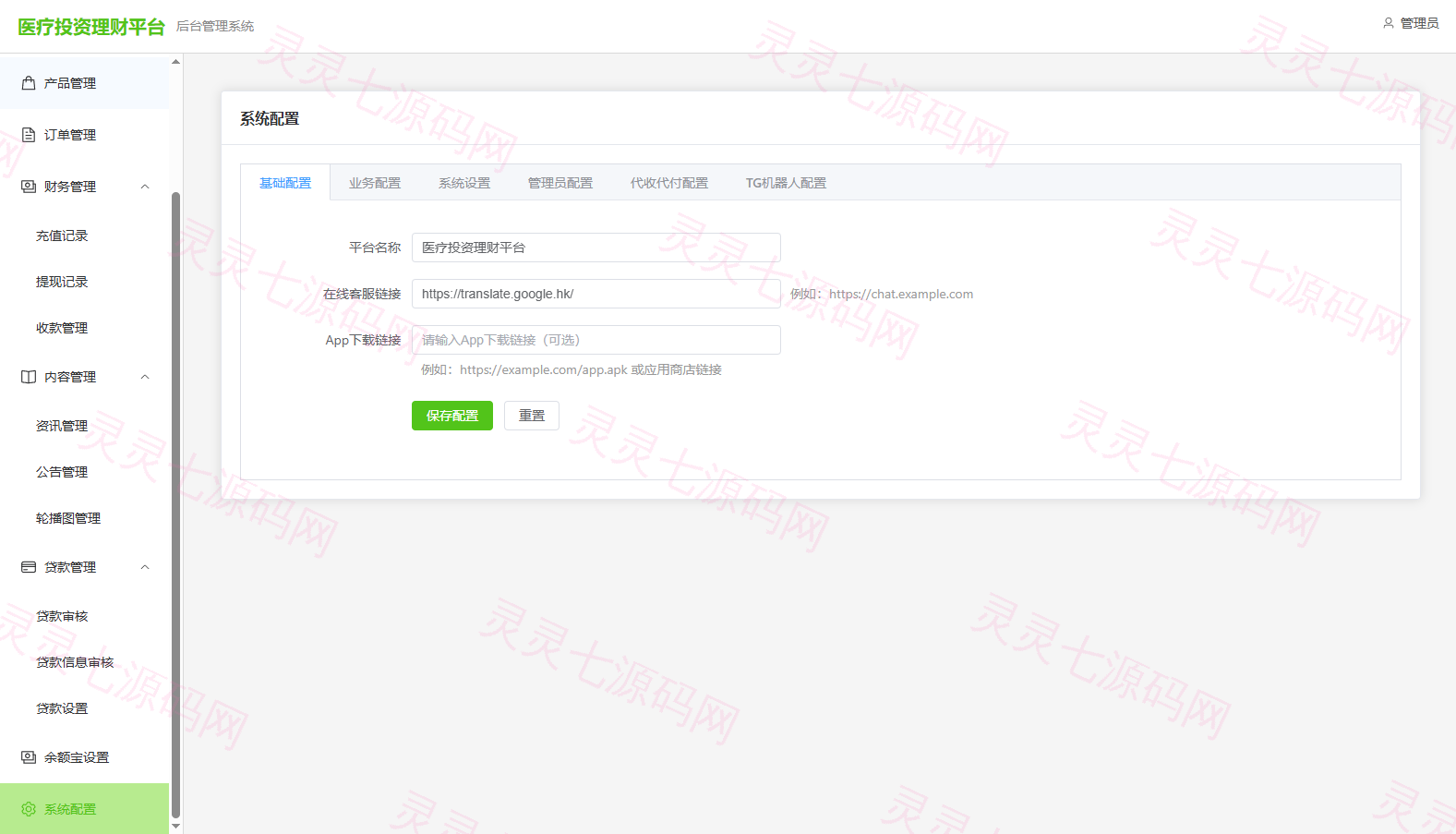The height and width of the screenshot is (834, 1456).
Task: Switch to the 基础配置 tab
Action: (x=285, y=183)
